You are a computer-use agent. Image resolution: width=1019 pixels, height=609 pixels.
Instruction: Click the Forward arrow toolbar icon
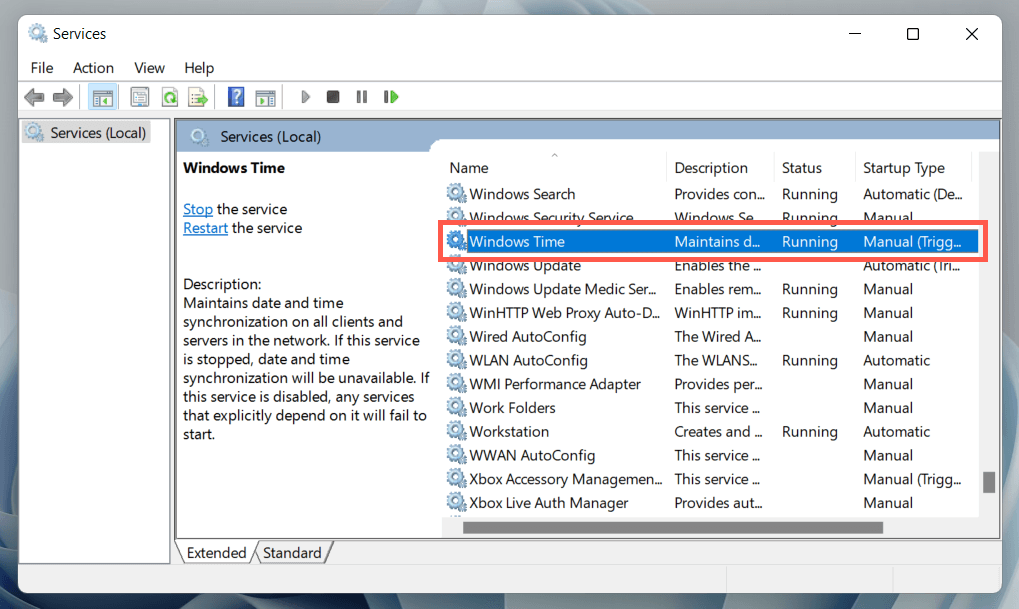pyautogui.click(x=62, y=97)
